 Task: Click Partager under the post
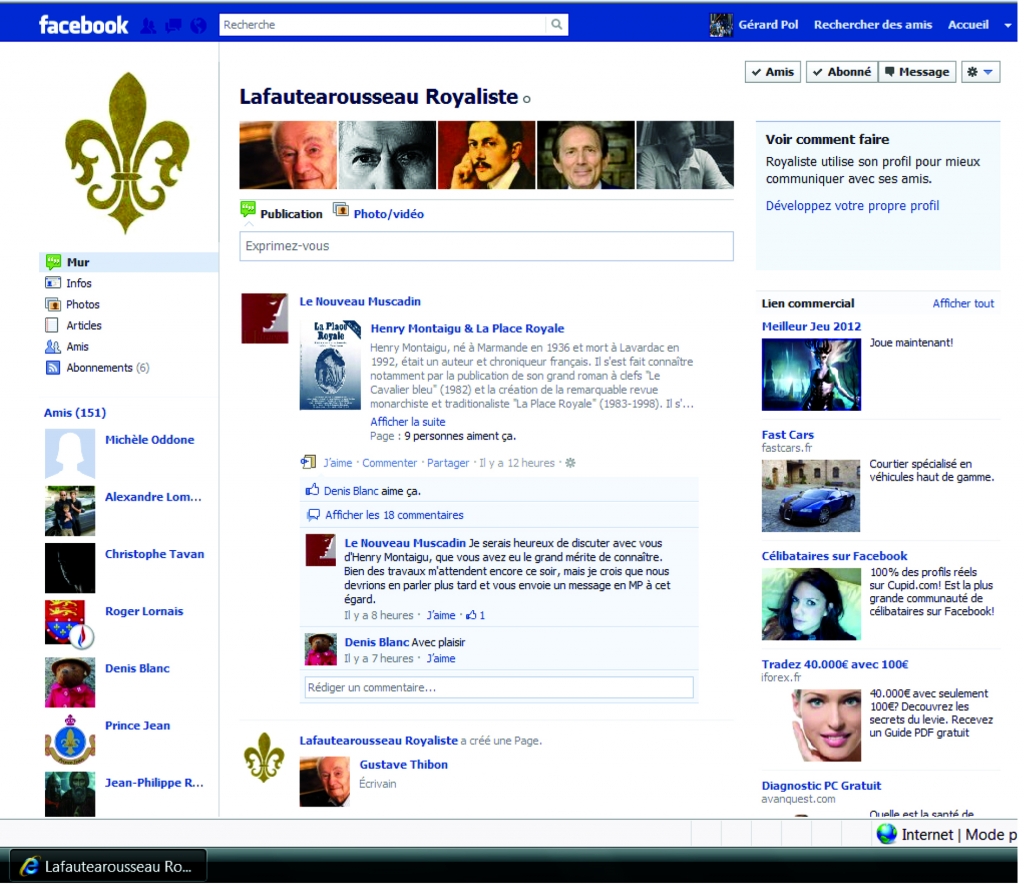click(x=448, y=463)
